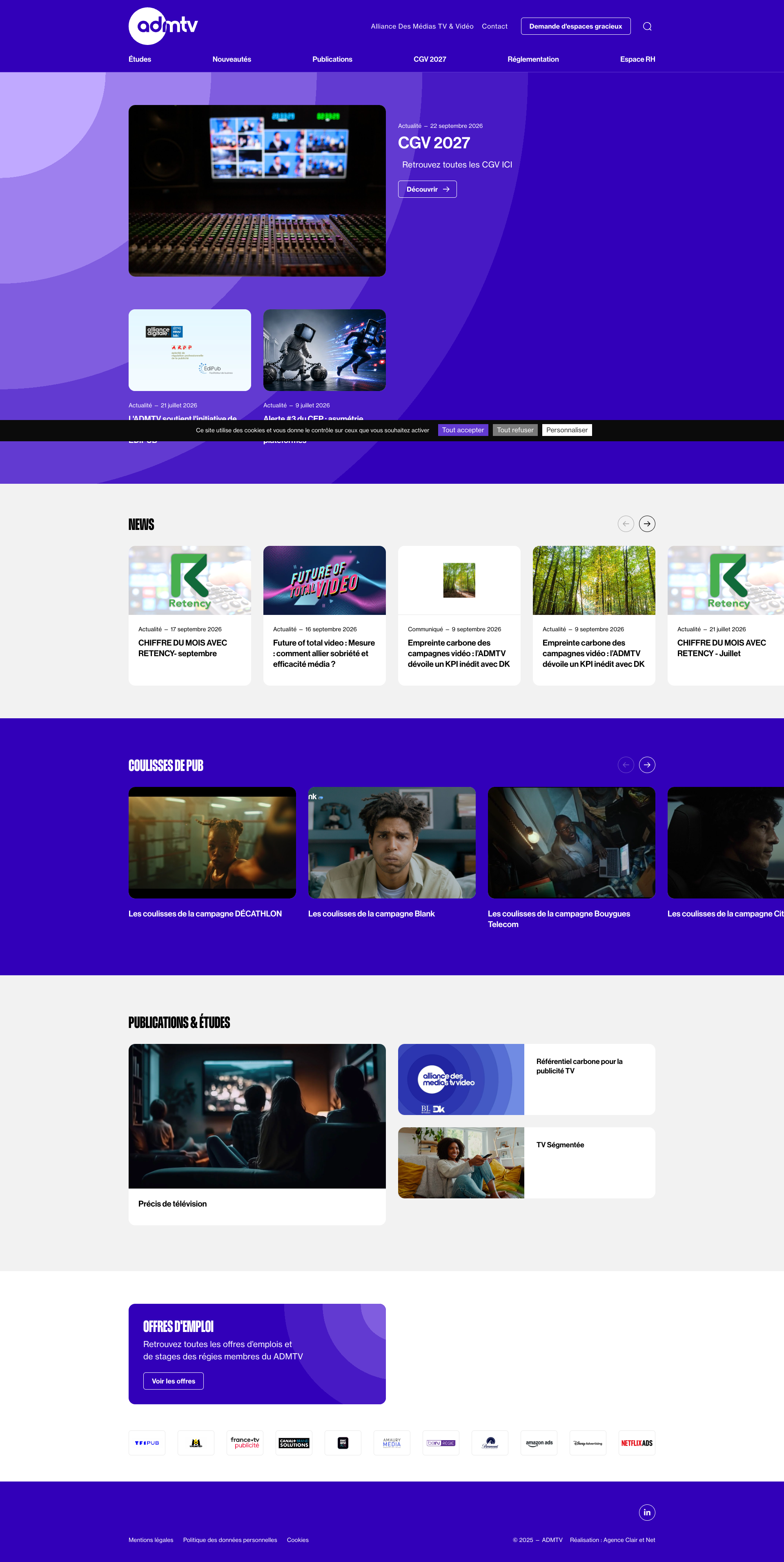
Task: Open the Publications menu
Action: (x=332, y=59)
